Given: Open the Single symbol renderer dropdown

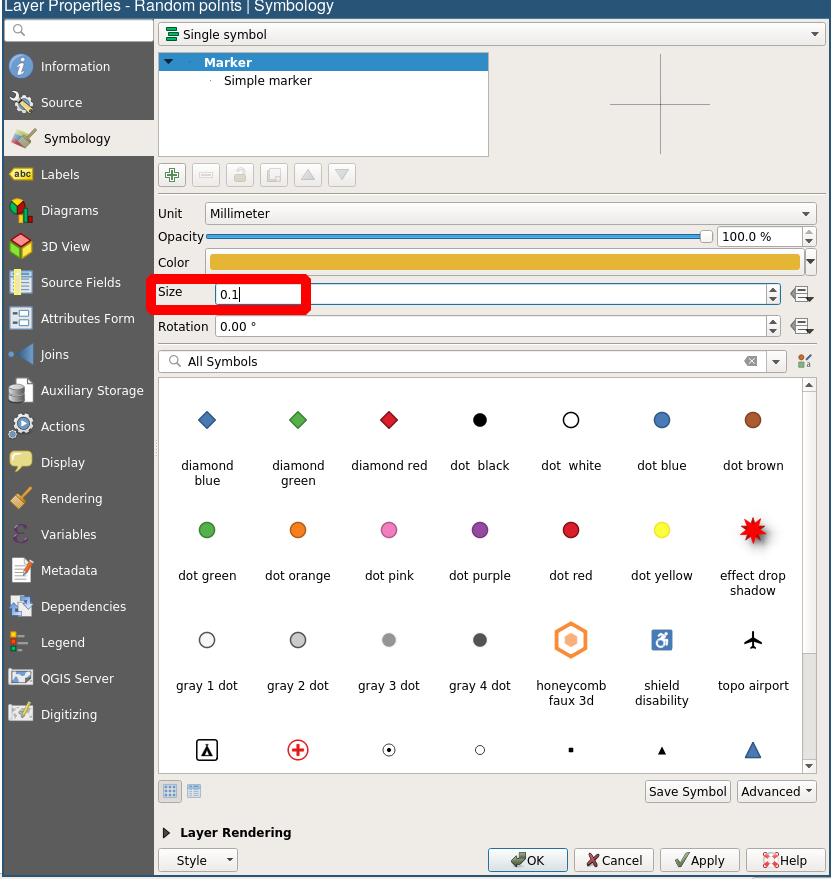Looking at the screenshot, I should click(x=491, y=34).
